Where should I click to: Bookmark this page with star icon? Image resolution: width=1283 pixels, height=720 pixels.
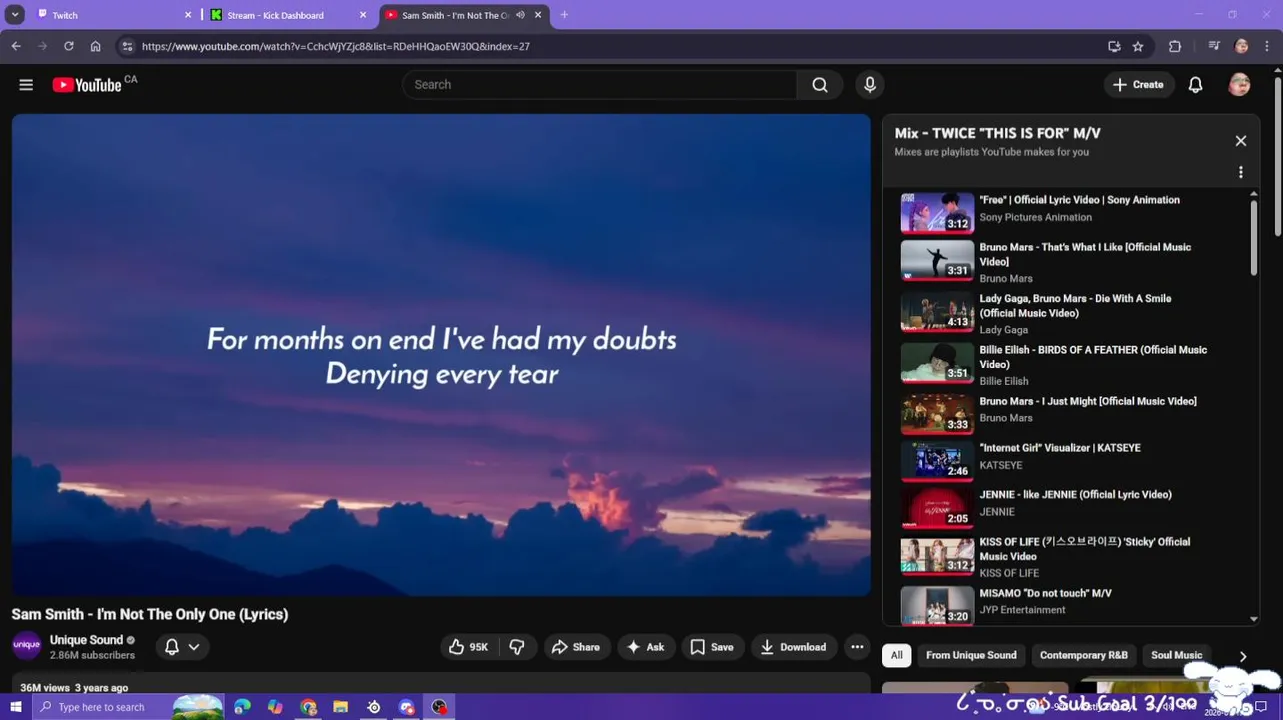pos(1138,46)
